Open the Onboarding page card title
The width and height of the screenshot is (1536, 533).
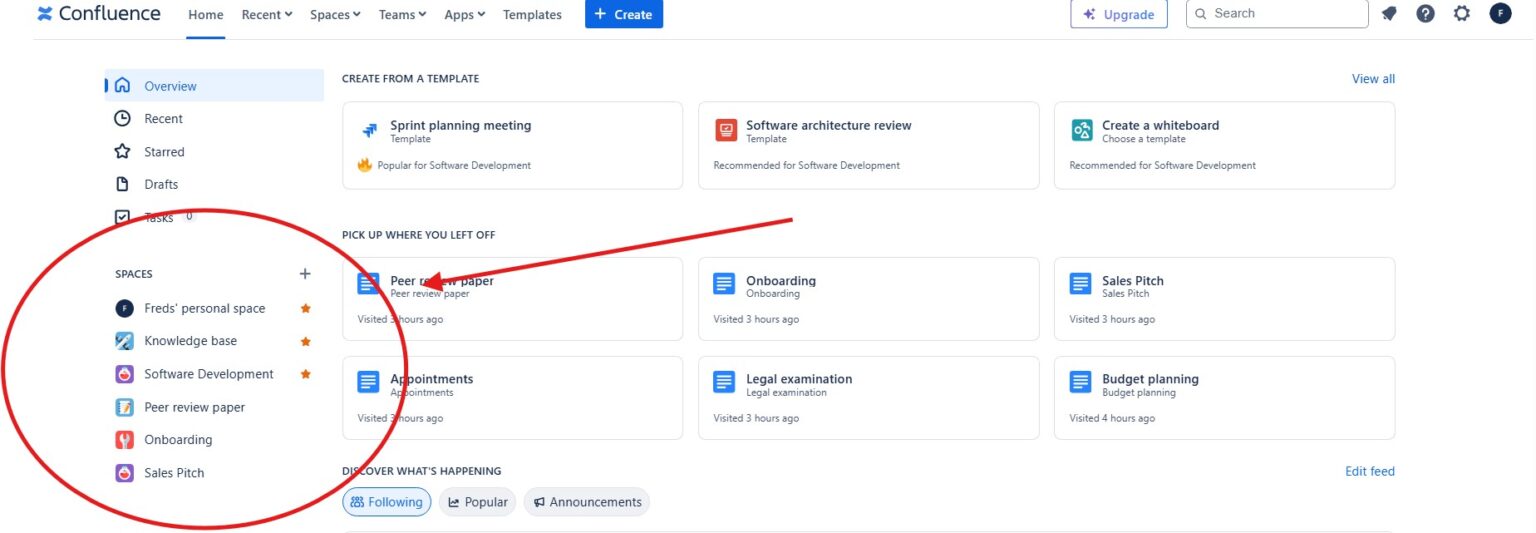781,281
